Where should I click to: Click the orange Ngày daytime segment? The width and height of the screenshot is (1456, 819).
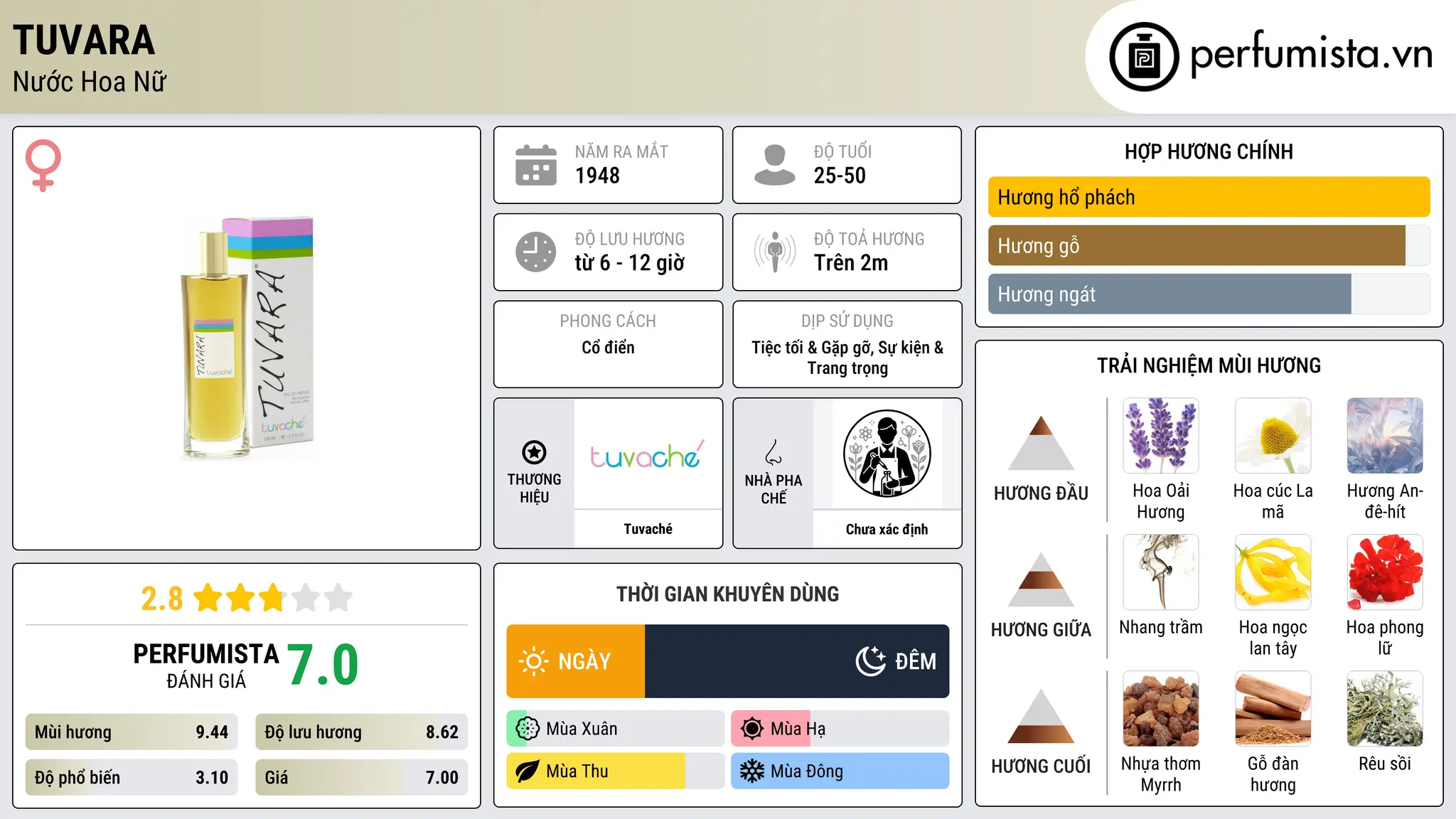[576, 661]
